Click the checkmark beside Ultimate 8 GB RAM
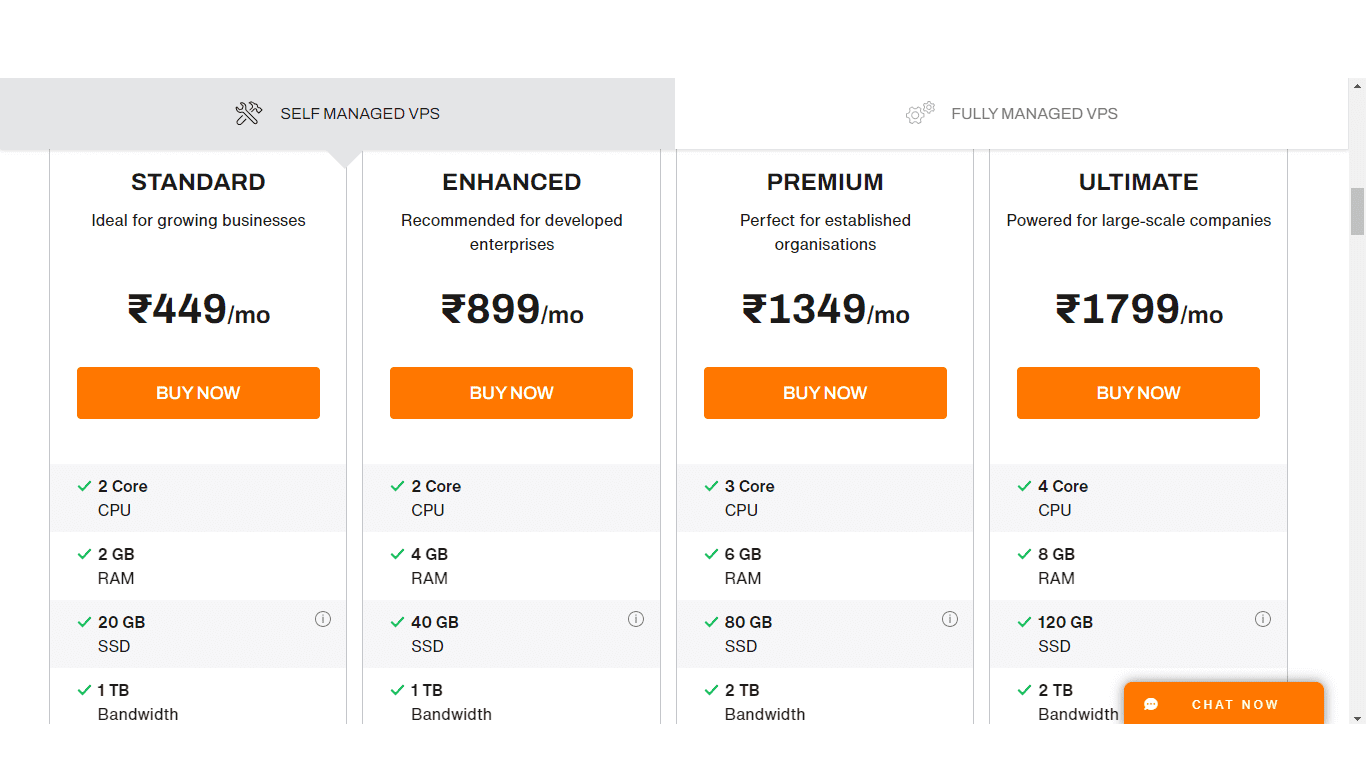The height and width of the screenshot is (768, 1366). tap(1024, 554)
